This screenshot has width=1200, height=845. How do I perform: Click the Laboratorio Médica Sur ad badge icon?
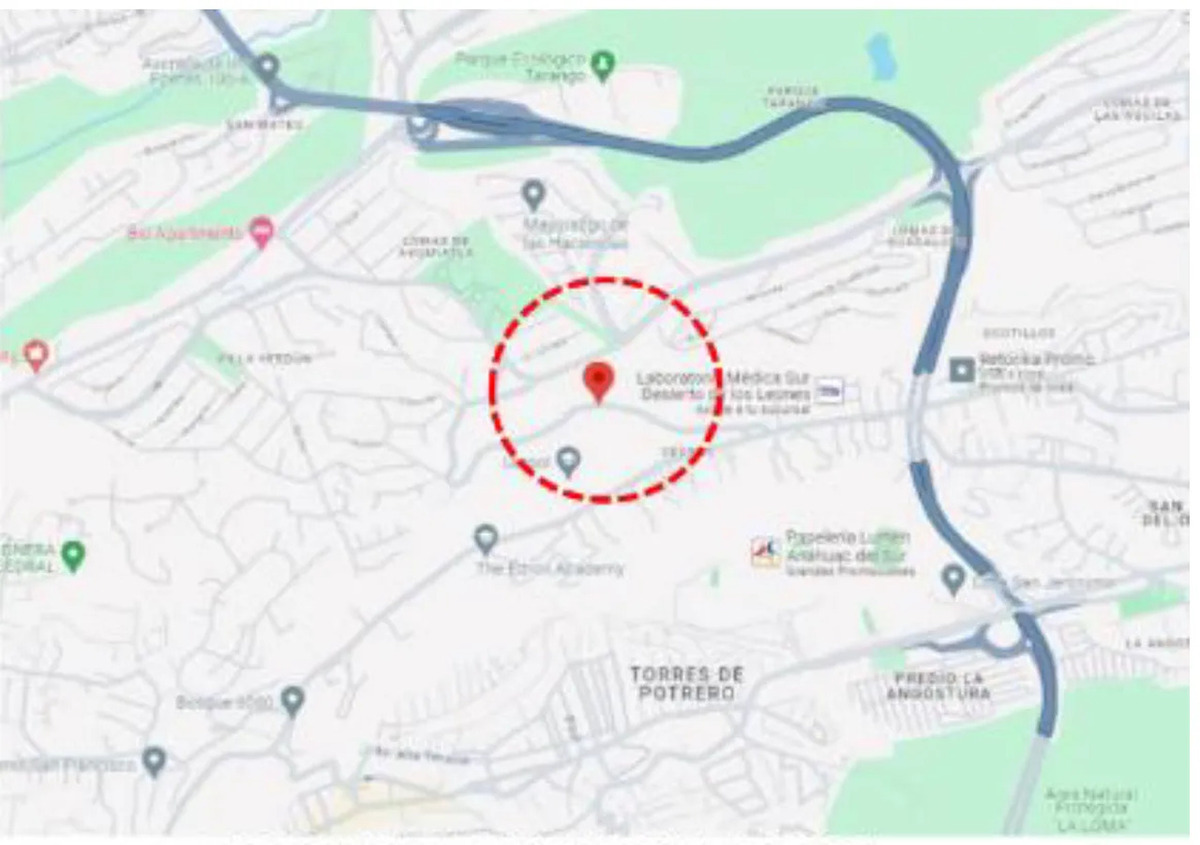(x=830, y=393)
